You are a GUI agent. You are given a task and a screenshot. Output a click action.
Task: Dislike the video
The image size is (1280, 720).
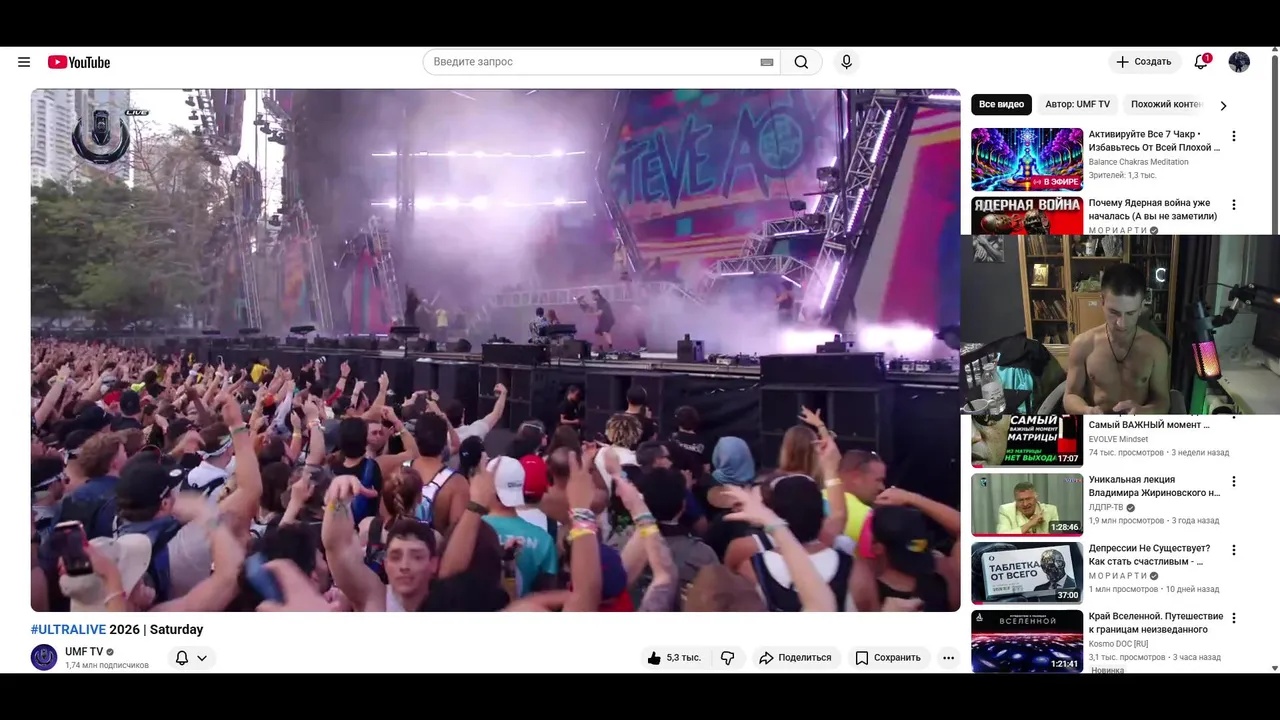[x=727, y=657]
